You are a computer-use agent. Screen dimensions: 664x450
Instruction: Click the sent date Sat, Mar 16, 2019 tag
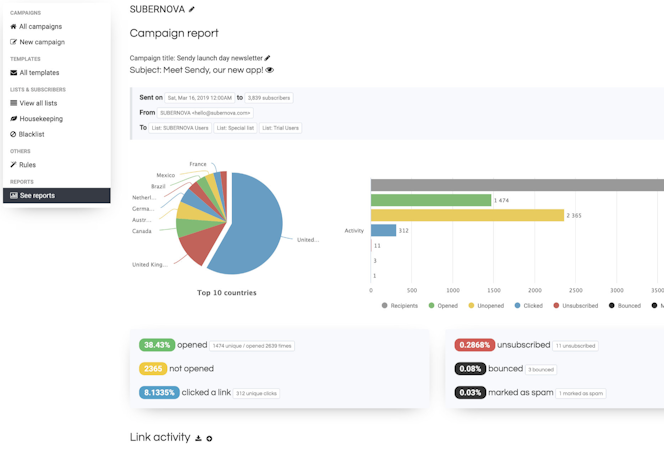(x=199, y=98)
